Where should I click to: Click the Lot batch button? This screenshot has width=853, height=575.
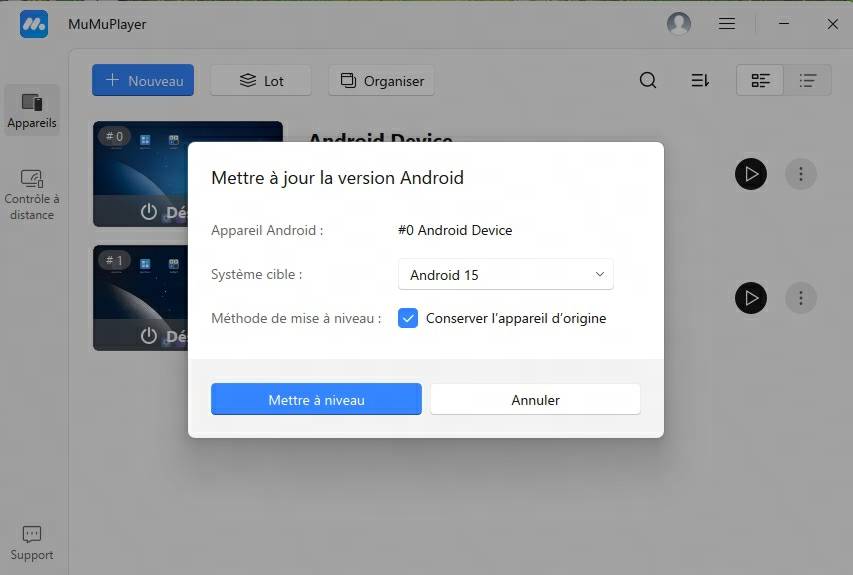coord(261,81)
